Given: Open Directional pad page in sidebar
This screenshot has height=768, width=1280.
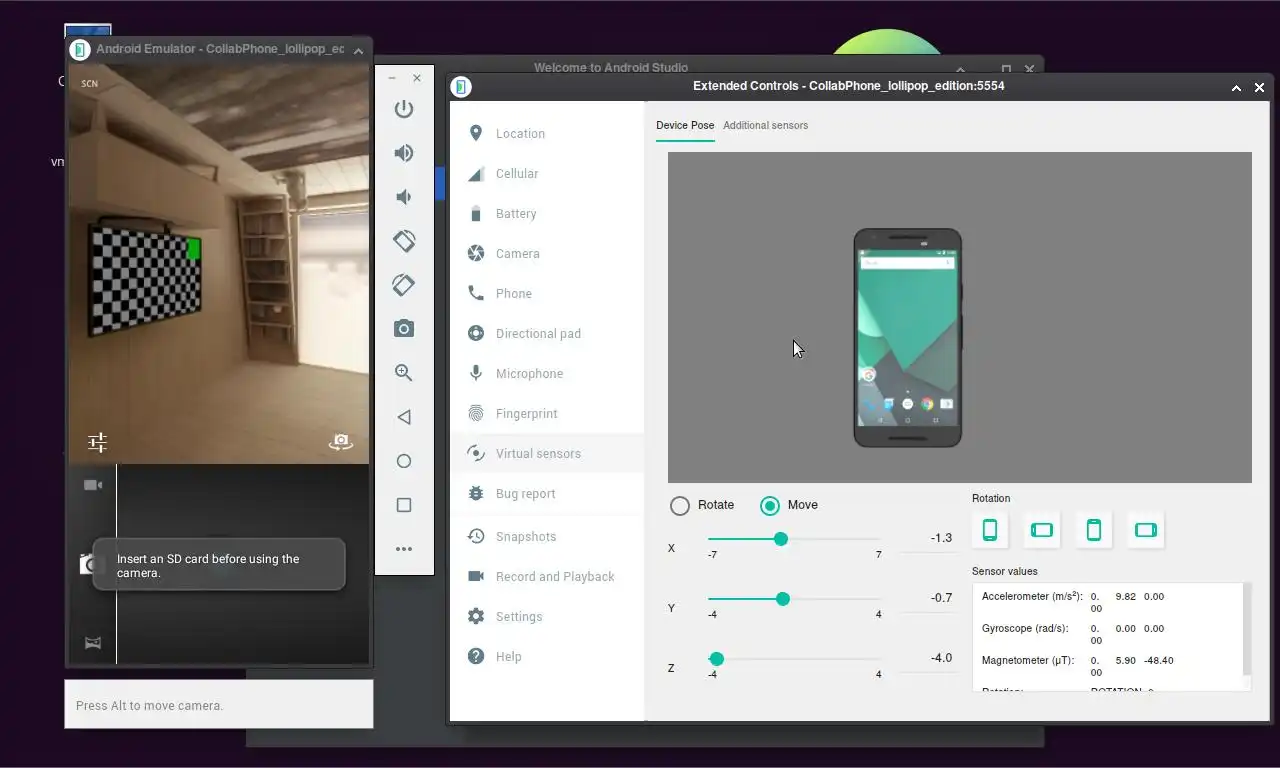Looking at the screenshot, I should pos(547,333).
